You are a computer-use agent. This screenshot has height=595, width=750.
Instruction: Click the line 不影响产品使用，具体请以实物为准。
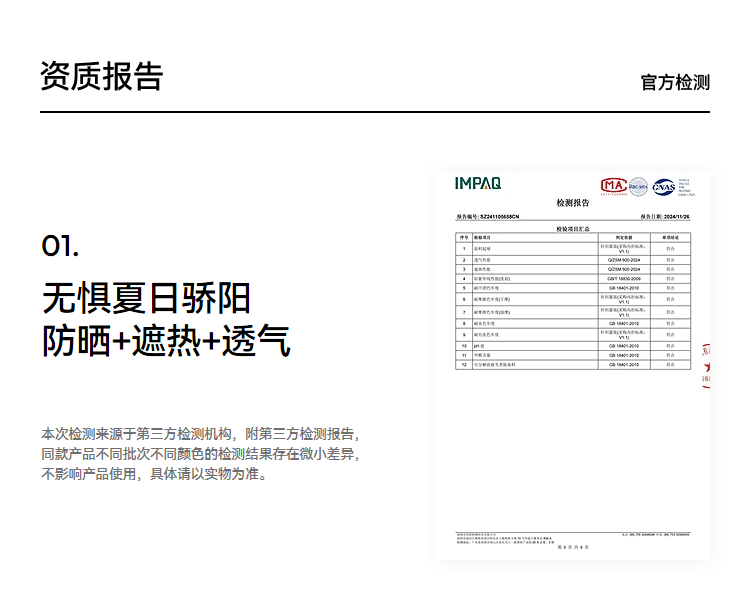pos(155,474)
